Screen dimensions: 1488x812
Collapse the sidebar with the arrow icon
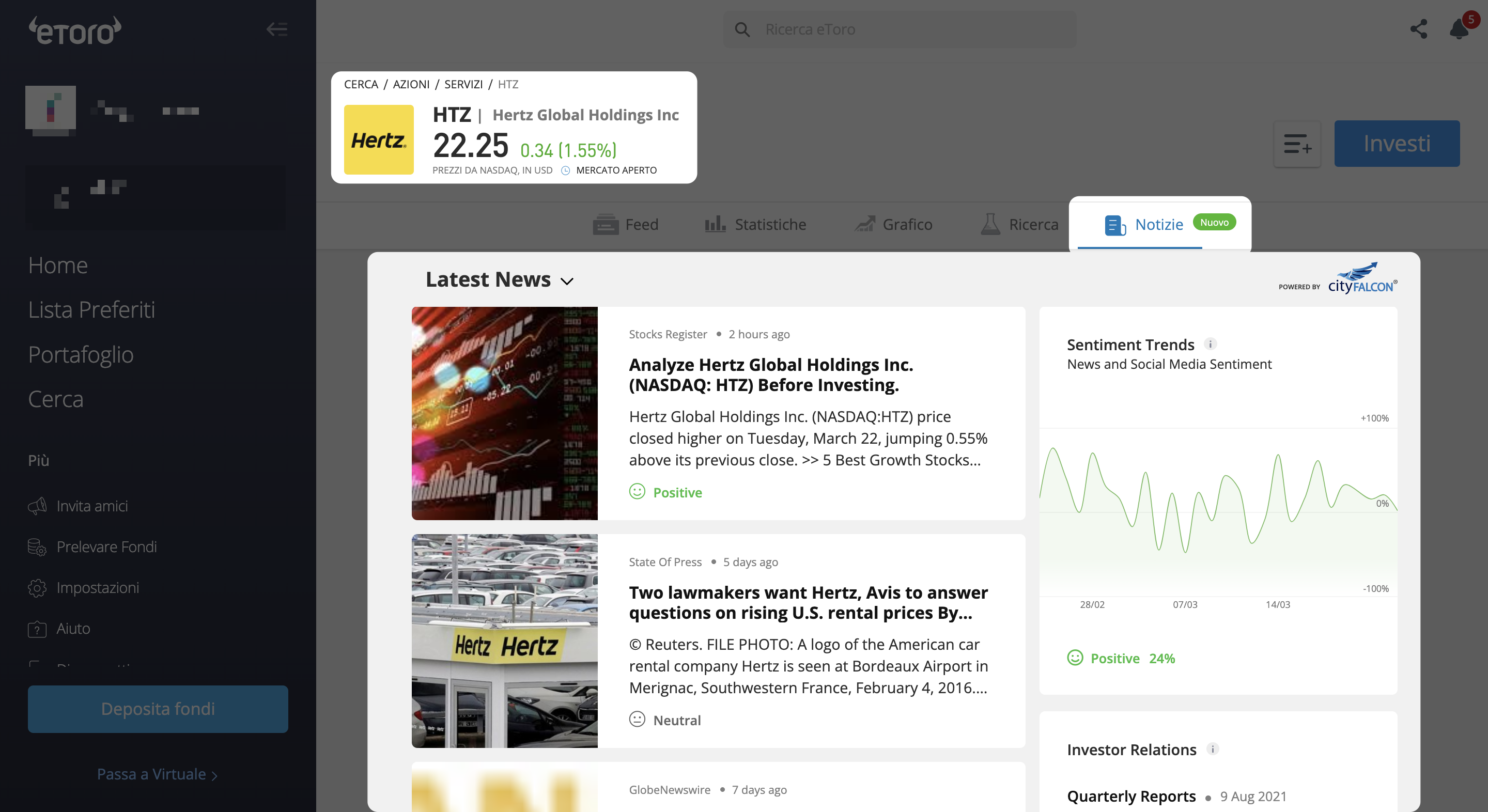[277, 29]
